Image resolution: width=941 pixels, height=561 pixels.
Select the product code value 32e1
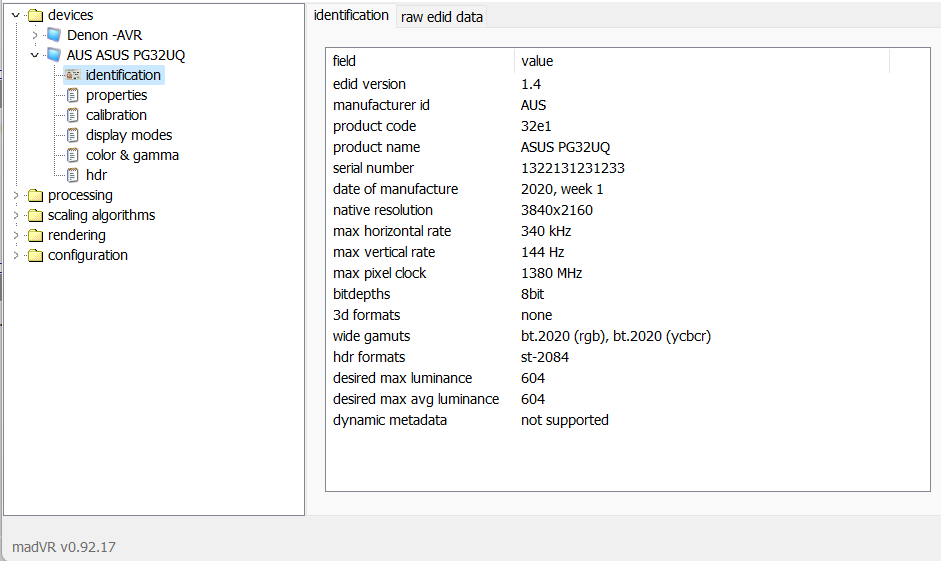tap(536, 126)
